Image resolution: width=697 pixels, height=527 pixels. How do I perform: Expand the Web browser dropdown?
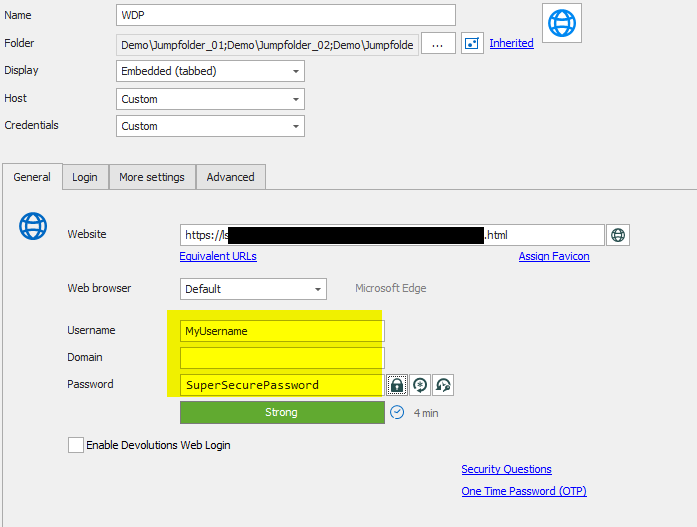coord(253,289)
